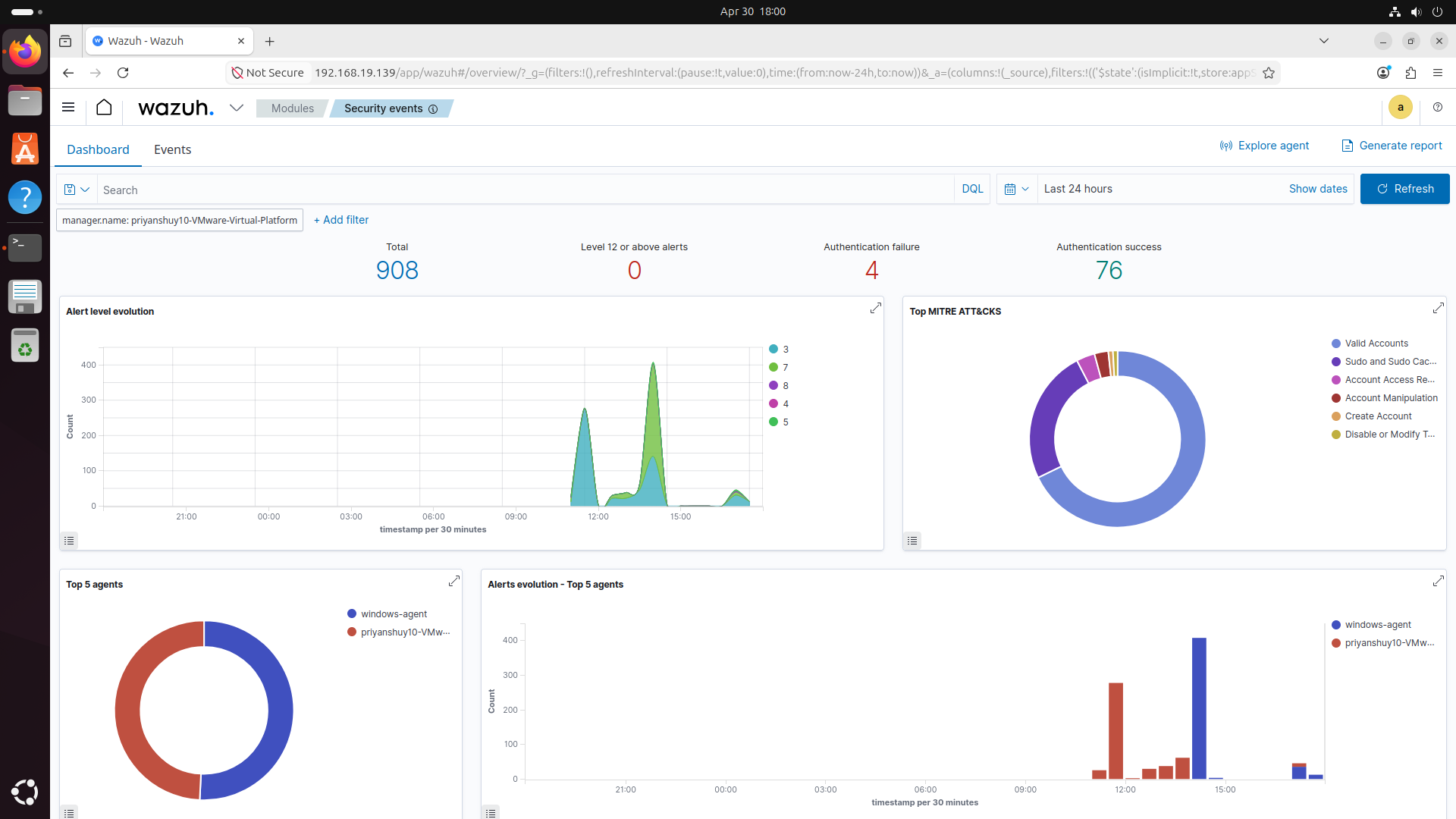The height and width of the screenshot is (819, 1456).
Task: Toggle level 8 series in alert legend
Action: tap(779, 385)
